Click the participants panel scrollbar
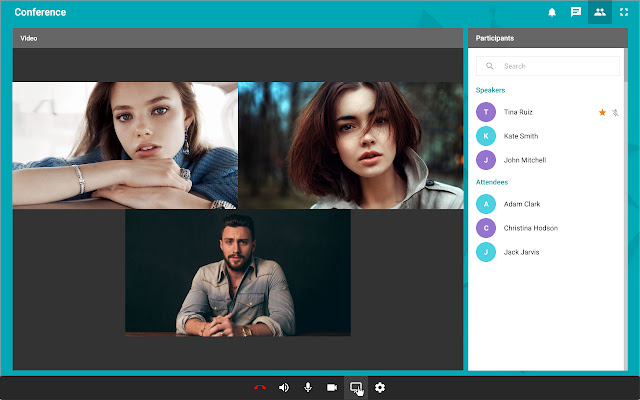This screenshot has width=640, height=400. [x=626, y=65]
